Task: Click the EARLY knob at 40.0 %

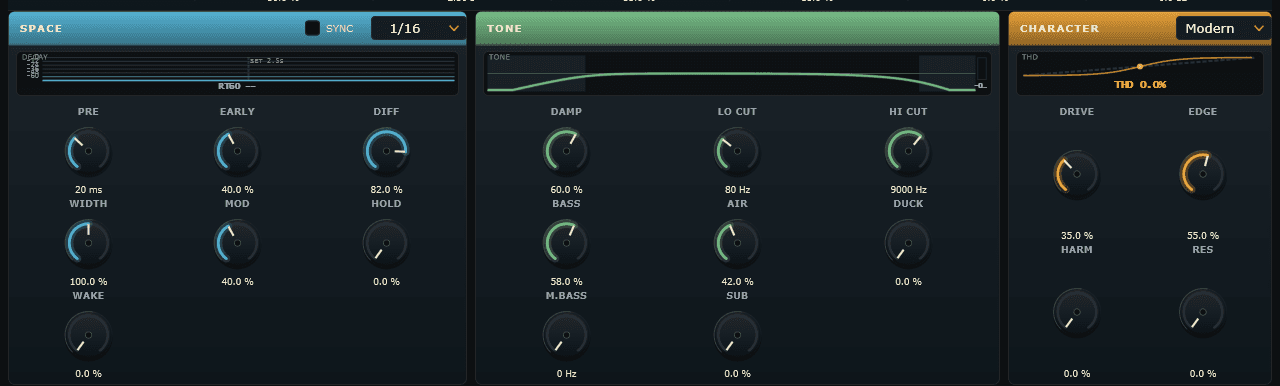Action: (x=237, y=152)
